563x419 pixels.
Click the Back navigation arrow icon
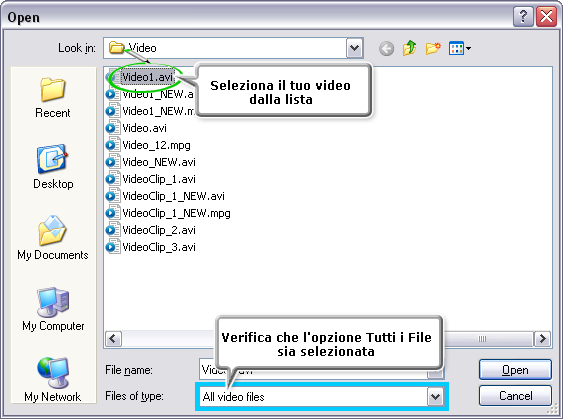point(386,48)
